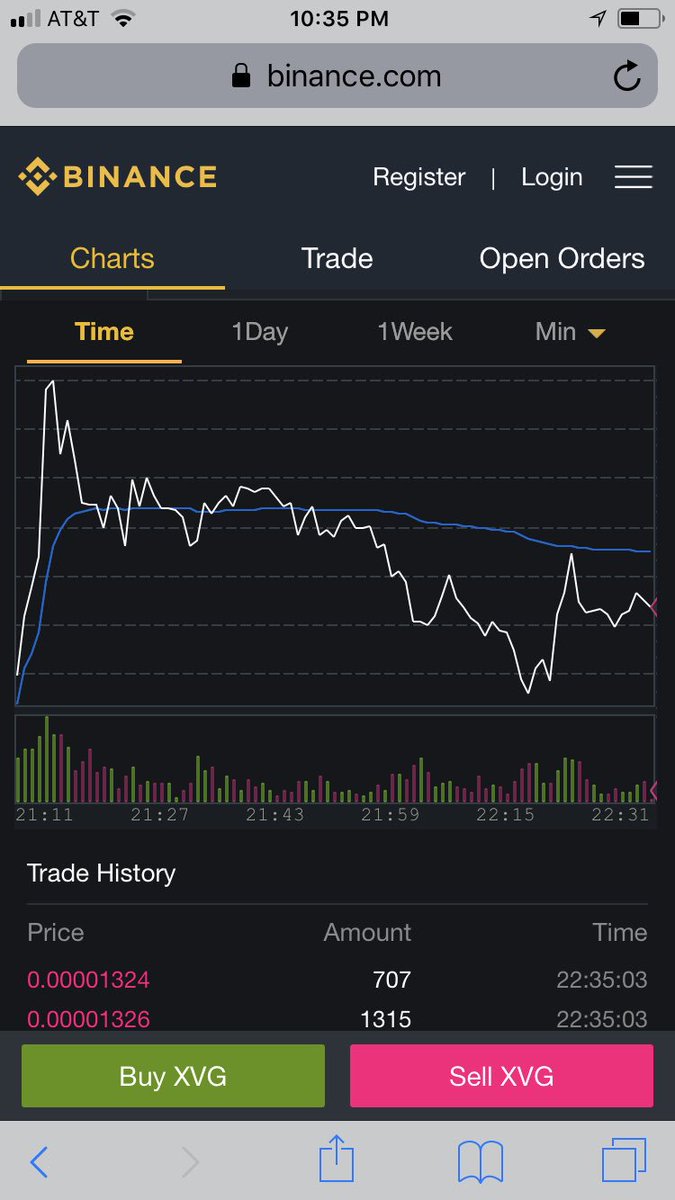The height and width of the screenshot is (1200, 675).
Task: Reload the page with refresh icon
Action: [627, 76]
